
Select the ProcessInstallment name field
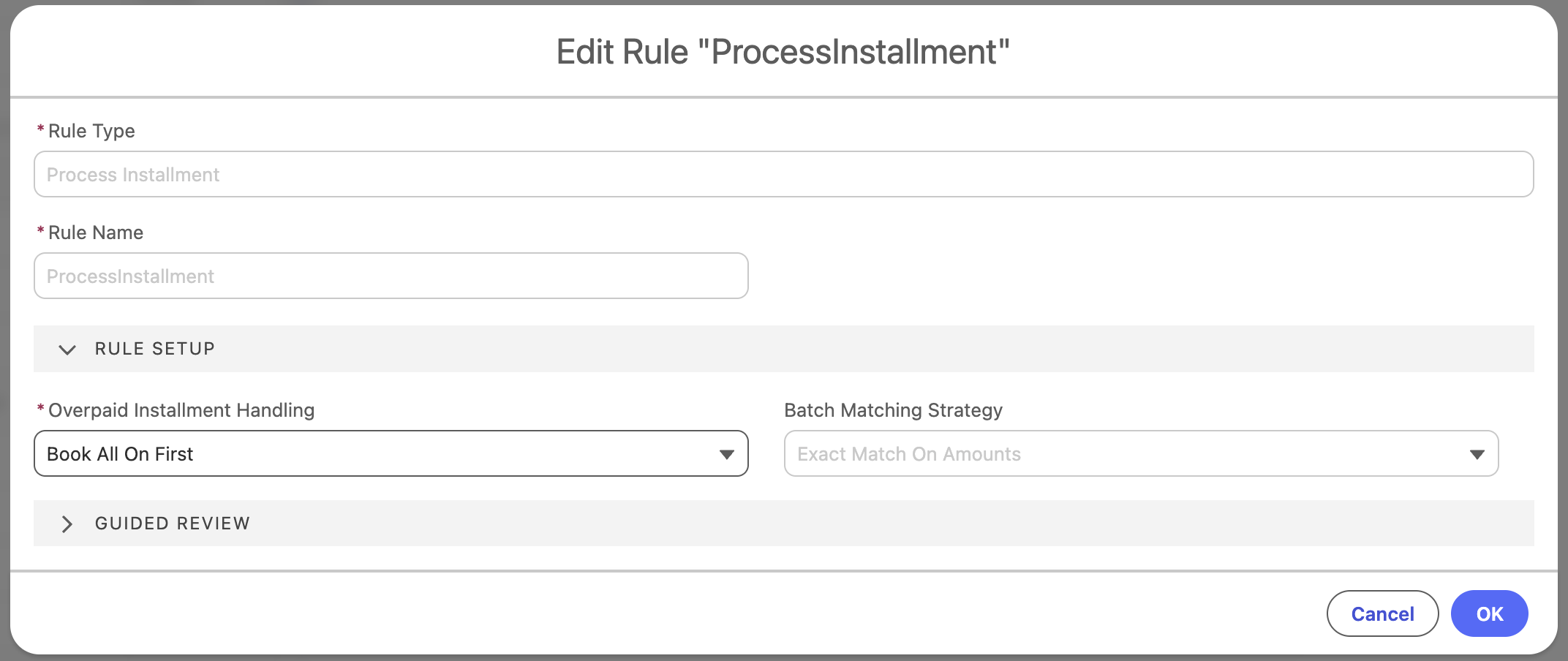pos(391,276)
